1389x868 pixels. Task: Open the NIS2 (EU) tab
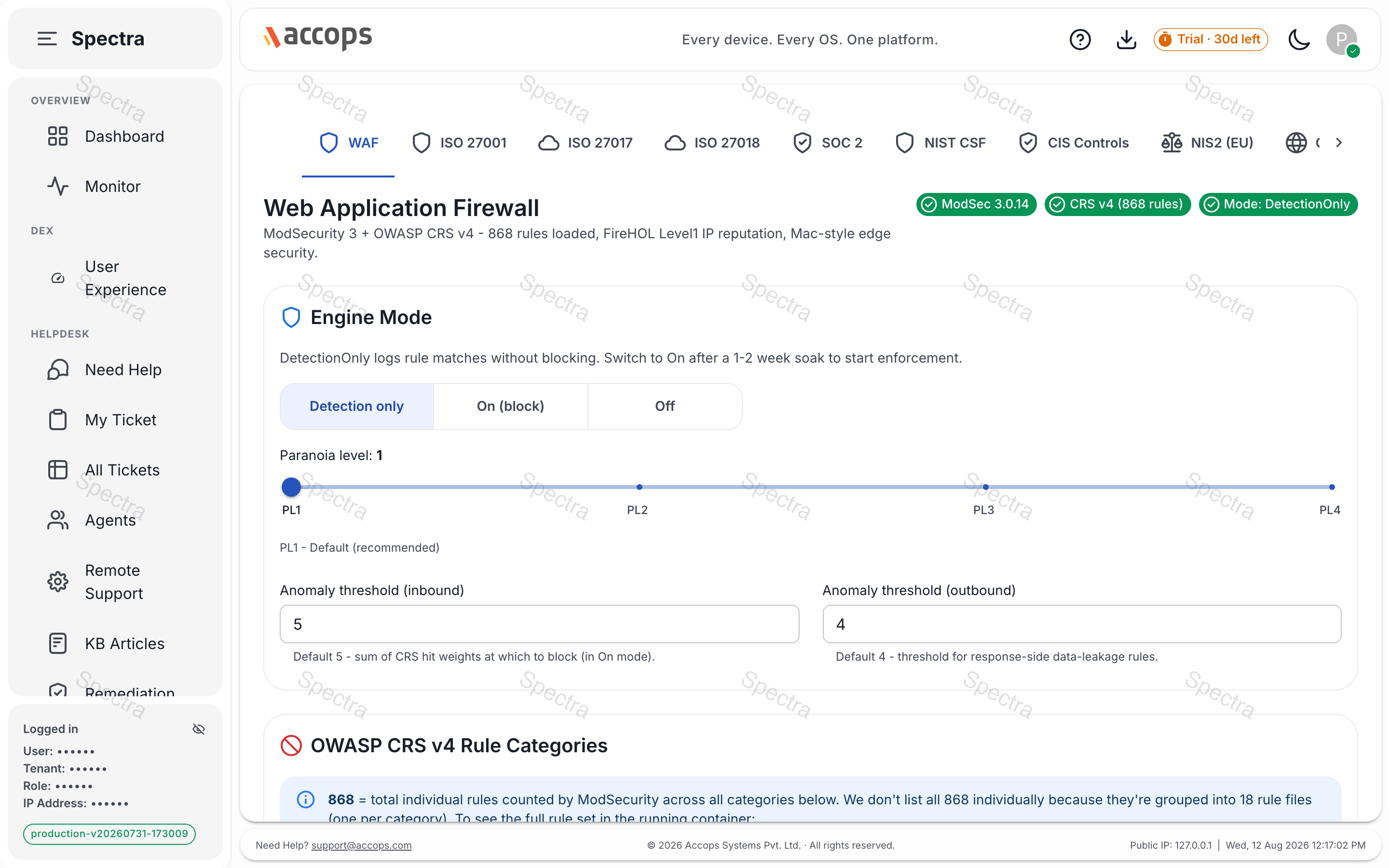(x=1207, y=143)
